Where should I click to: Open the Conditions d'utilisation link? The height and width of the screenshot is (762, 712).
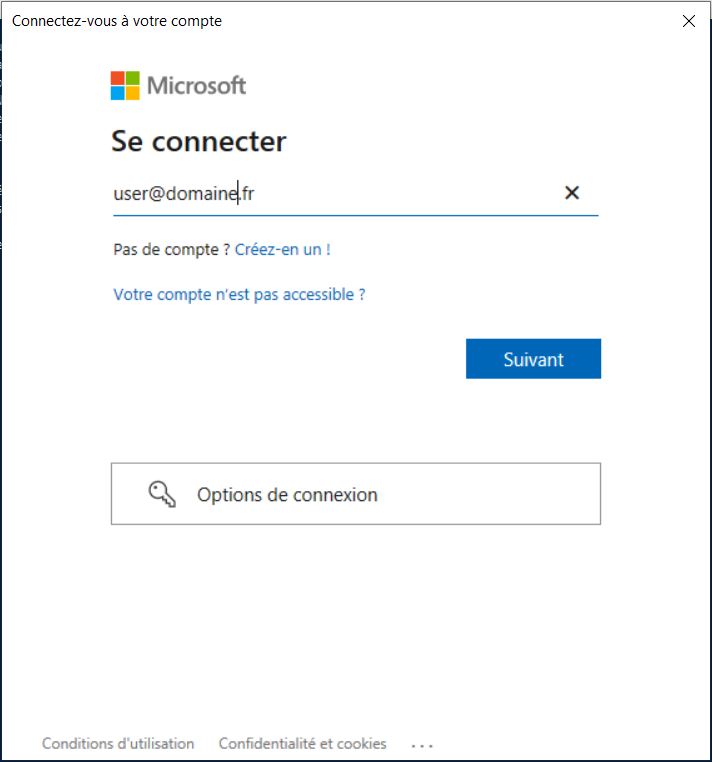[x=118, y=744]
